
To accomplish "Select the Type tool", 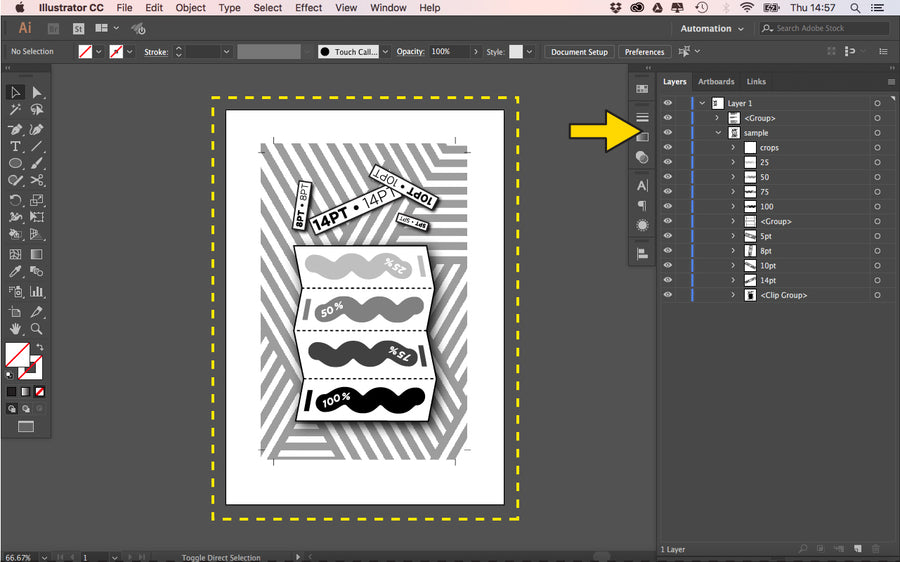I will tap(16, 146).
